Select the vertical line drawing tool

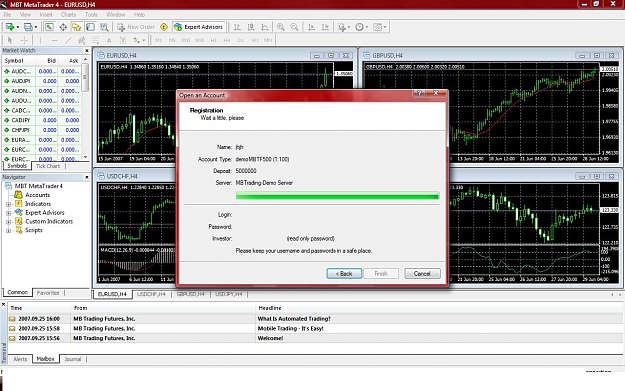(40, 40)
